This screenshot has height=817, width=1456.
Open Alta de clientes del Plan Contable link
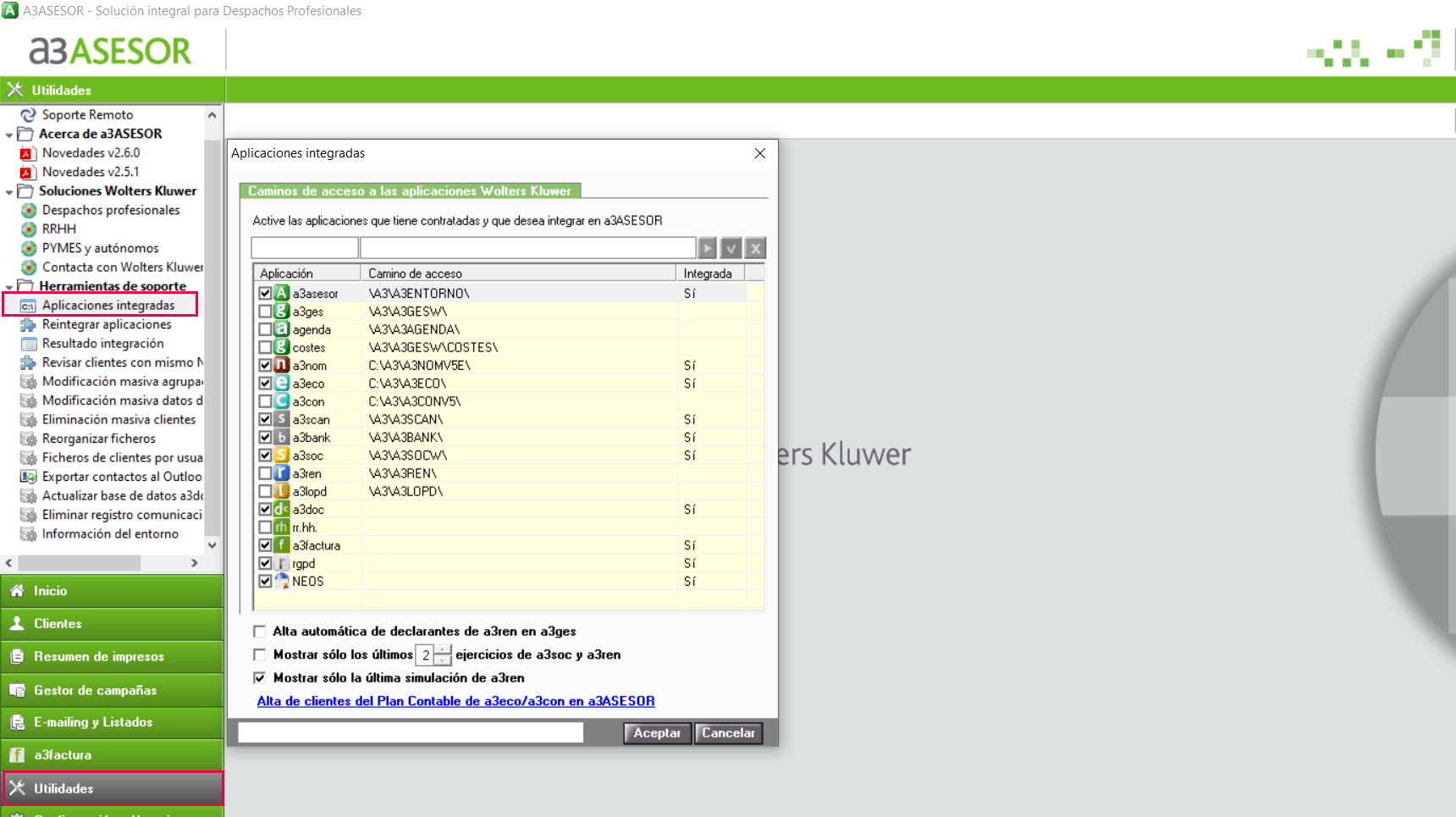(455, 701)
